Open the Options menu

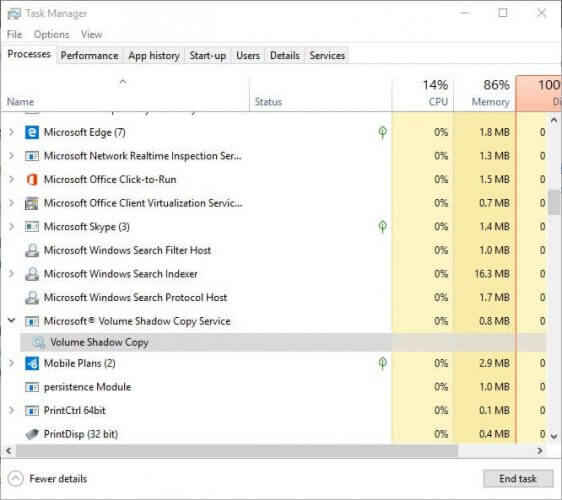[51, 34]
